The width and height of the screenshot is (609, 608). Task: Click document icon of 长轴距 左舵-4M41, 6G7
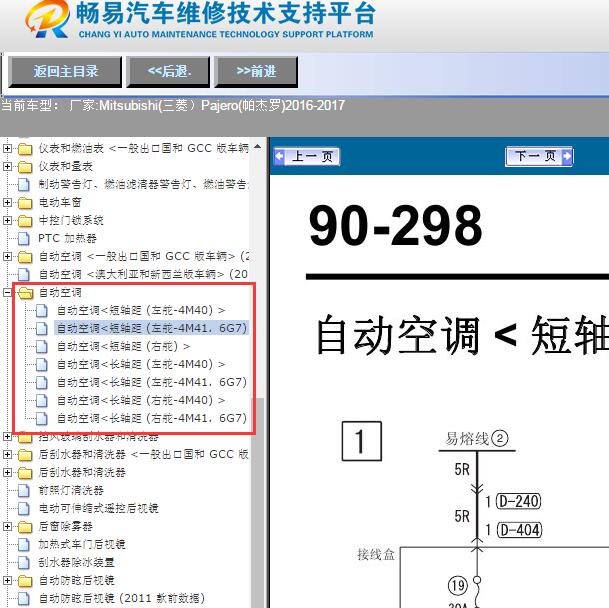point(42,383)
